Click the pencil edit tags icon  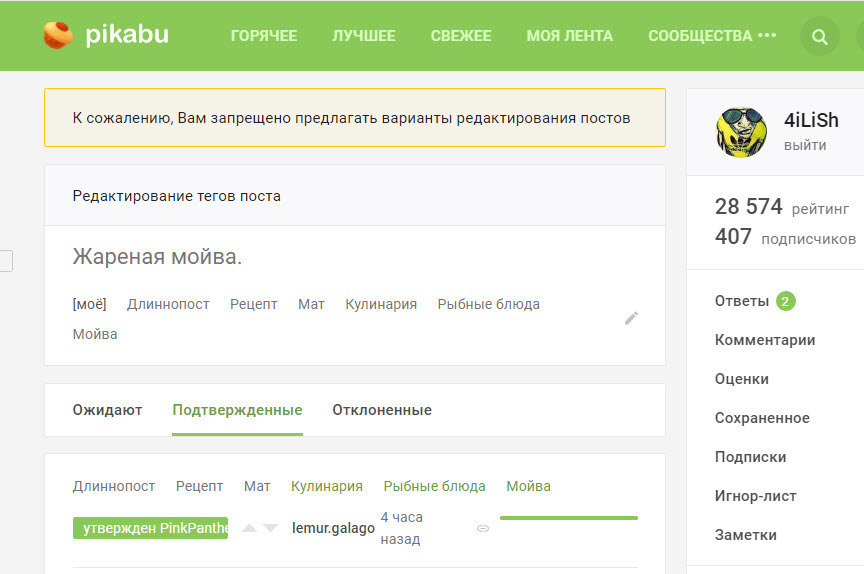pos(631,318)
